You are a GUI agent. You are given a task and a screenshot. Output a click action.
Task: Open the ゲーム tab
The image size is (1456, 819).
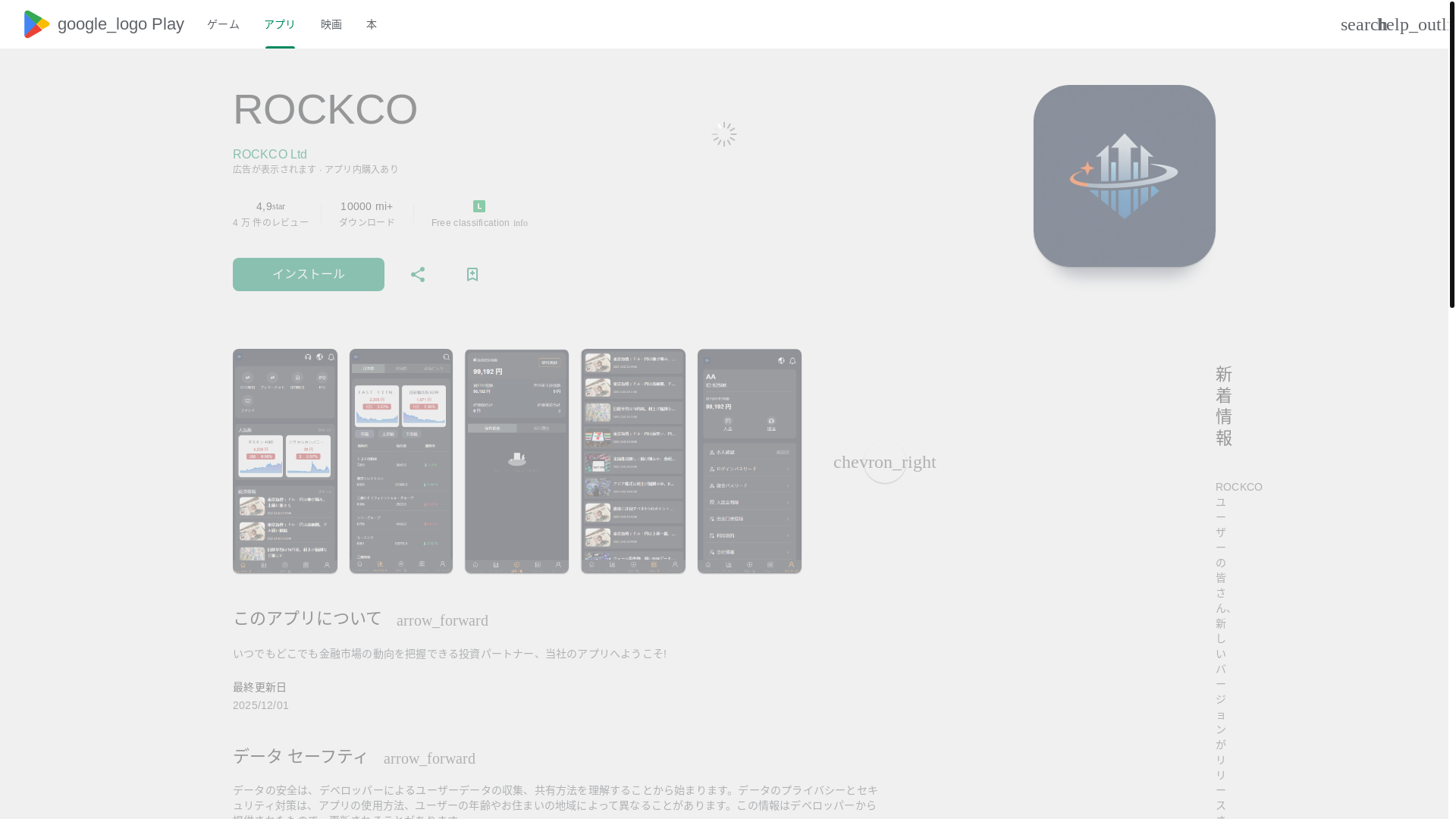[223, 24]
